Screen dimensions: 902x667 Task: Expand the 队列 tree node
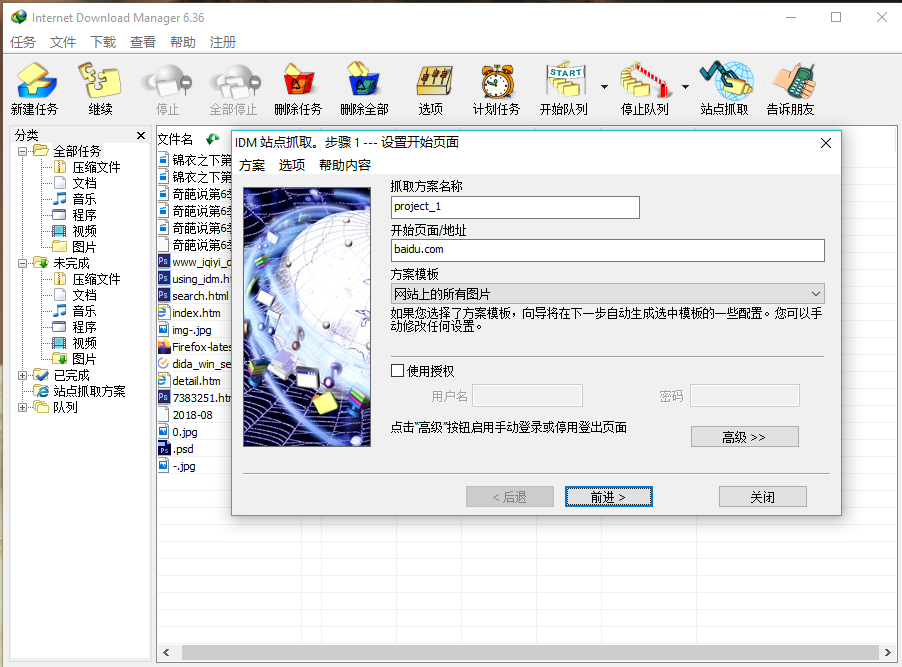22,407
